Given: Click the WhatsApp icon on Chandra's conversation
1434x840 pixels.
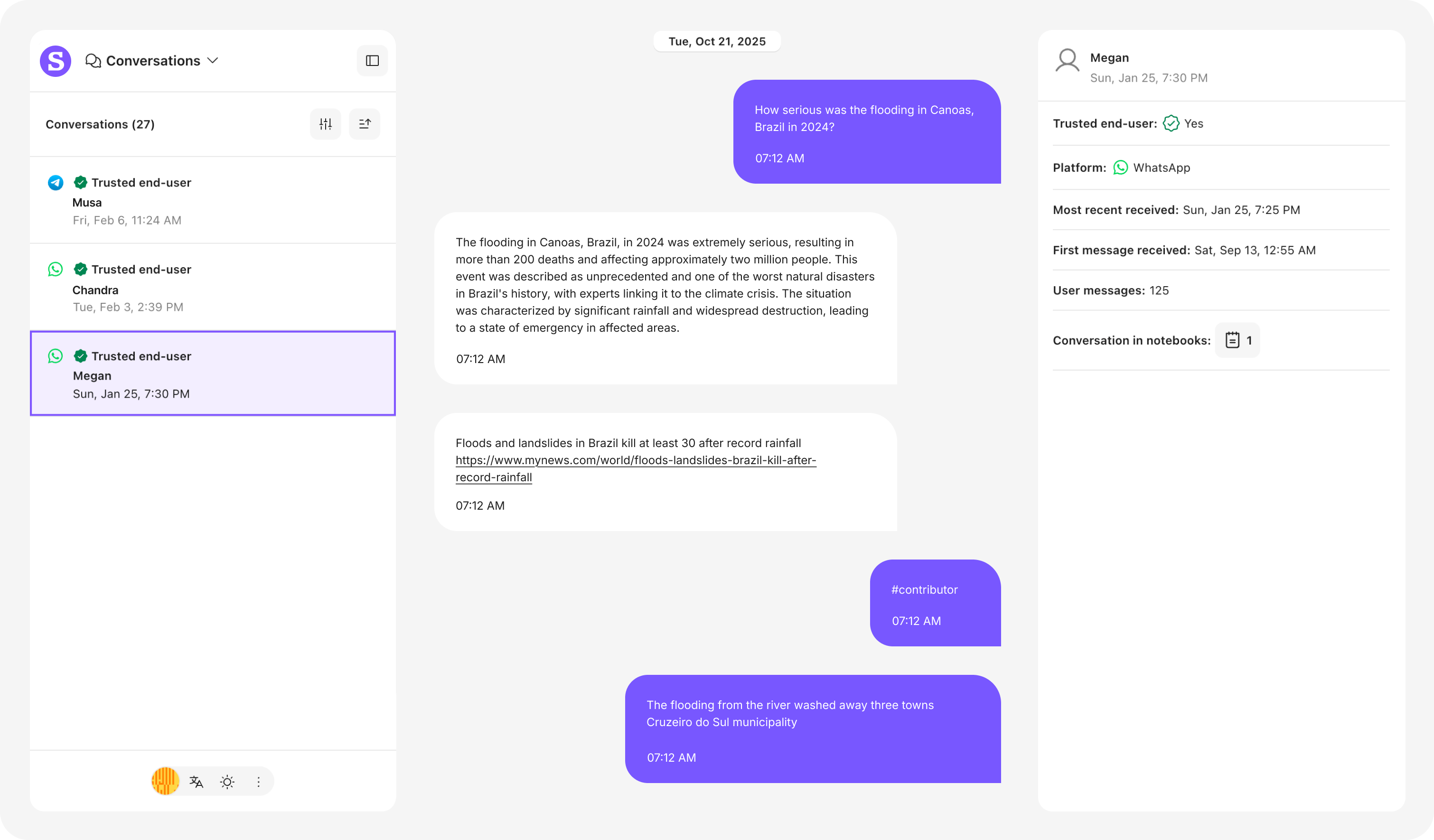Looking at the screenshot, I should point(55,269).
